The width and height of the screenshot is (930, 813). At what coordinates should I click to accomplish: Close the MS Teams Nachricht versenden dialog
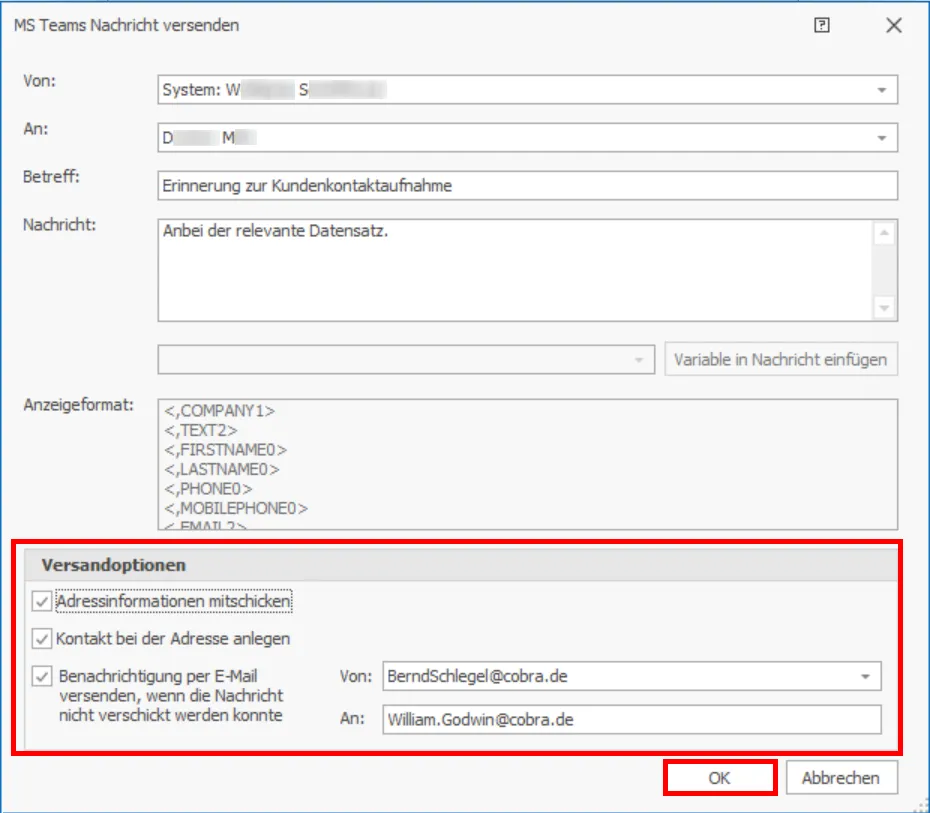894,25
